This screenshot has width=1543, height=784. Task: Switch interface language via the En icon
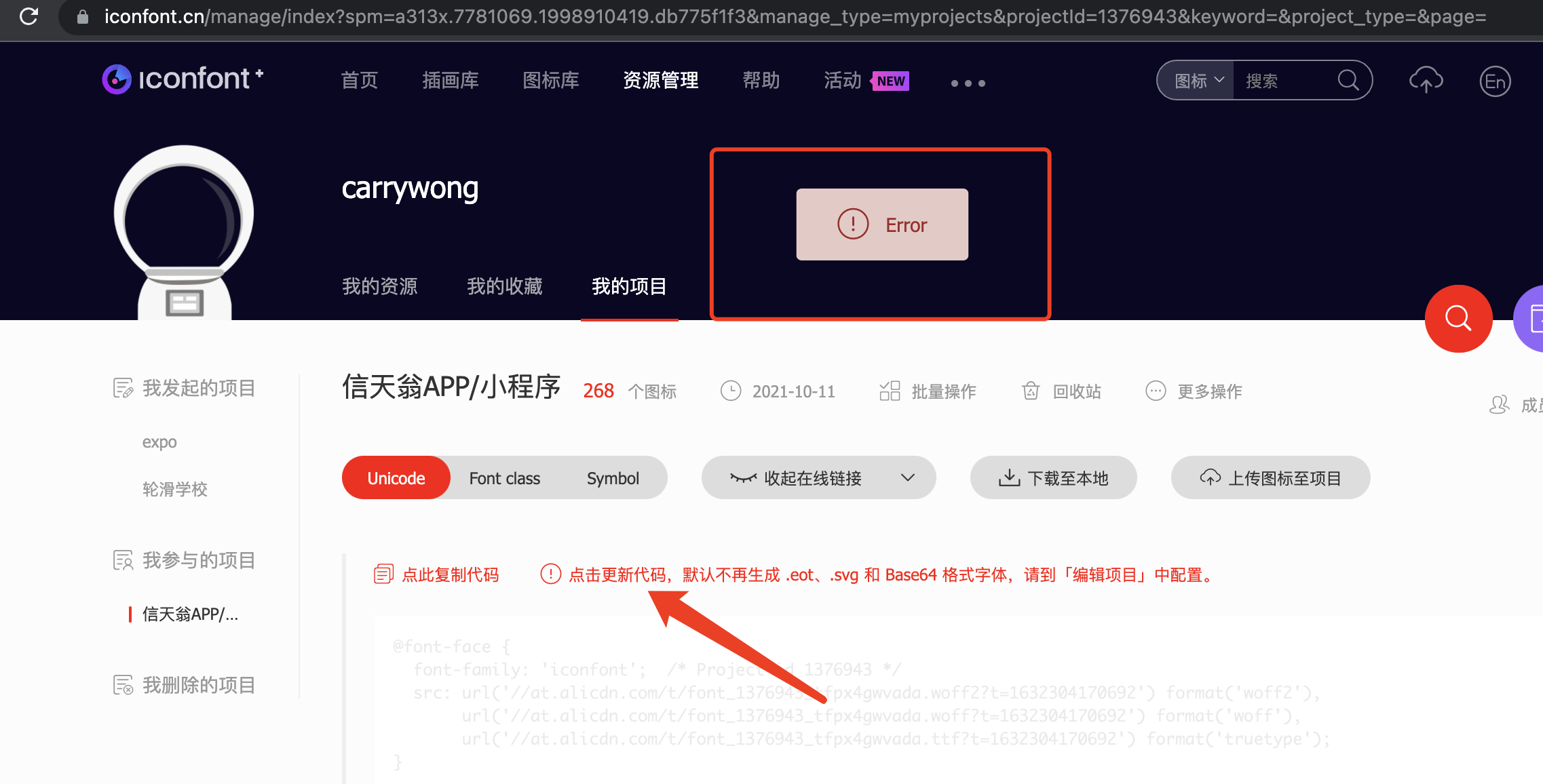click(1495, 81)
